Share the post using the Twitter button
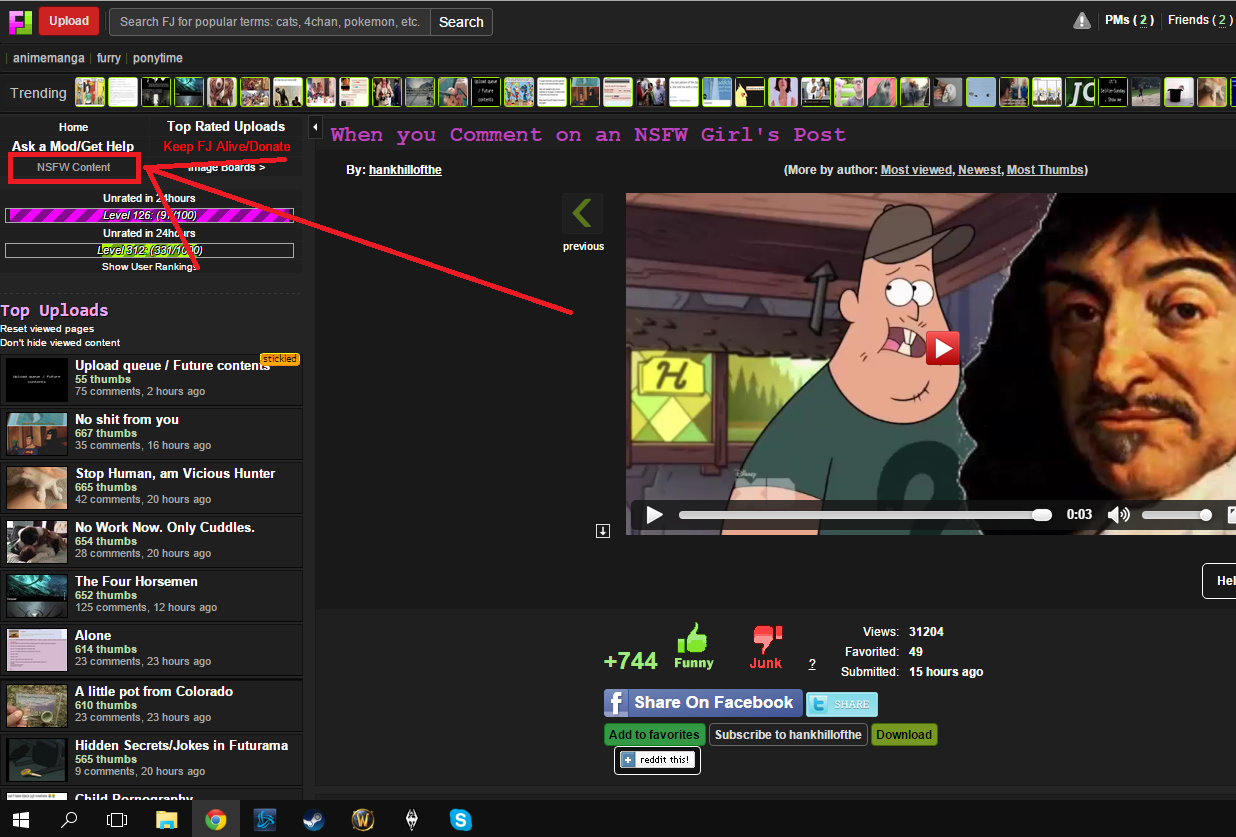This screenshot has height=837, width=1236. (x=842, y=704)
